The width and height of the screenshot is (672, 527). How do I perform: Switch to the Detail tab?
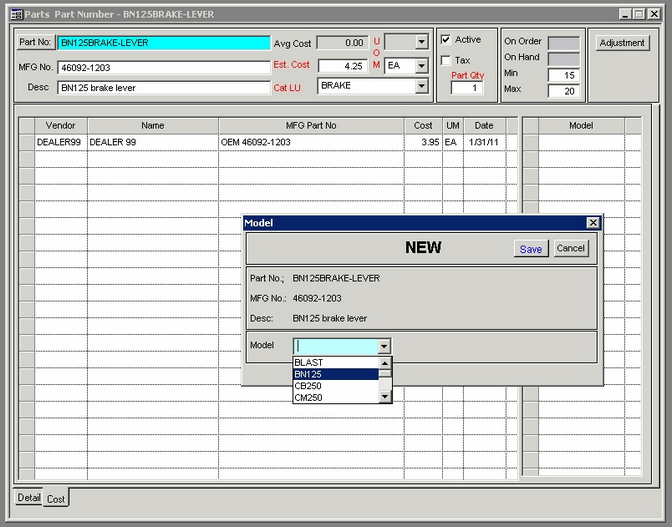29,497
